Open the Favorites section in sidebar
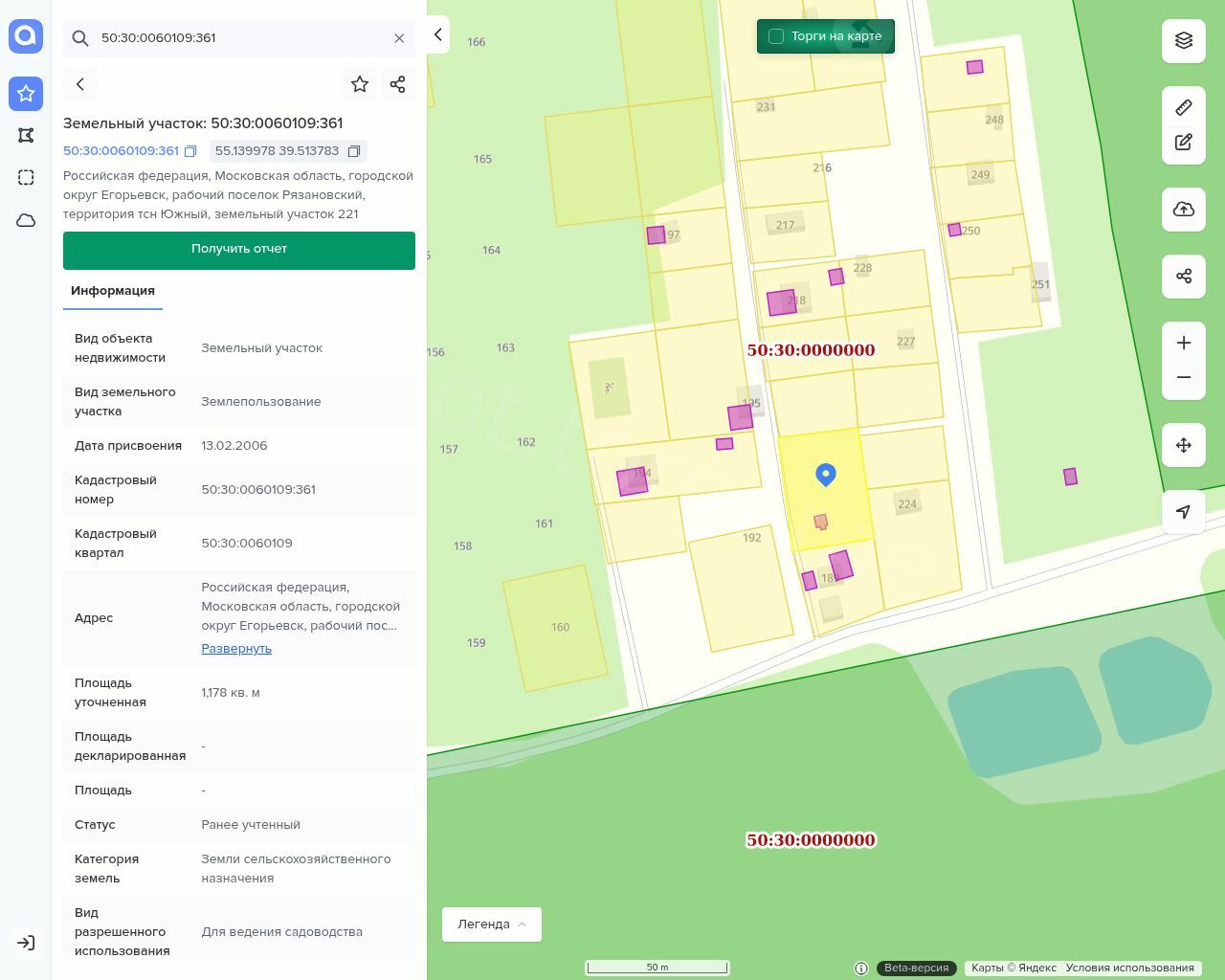The height and width of the screenshot is (980, 1225). [x=26, y=94]
